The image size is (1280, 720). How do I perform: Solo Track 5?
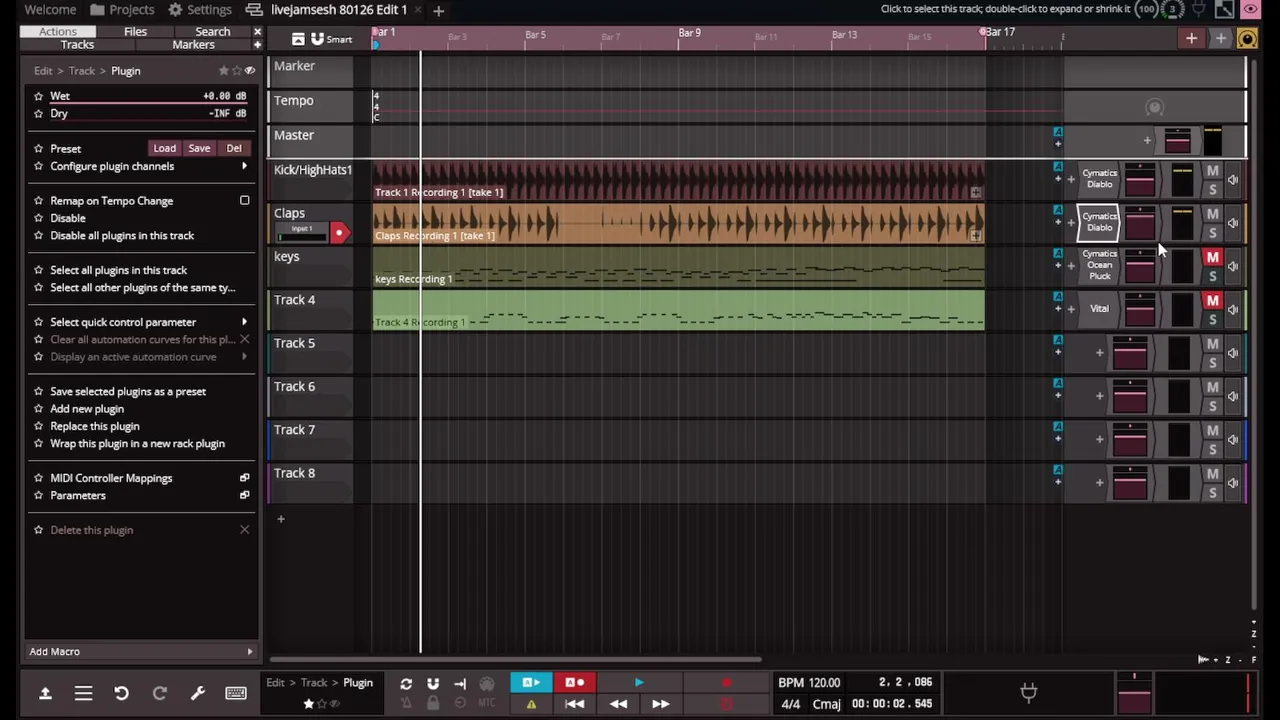(1212, 363)
